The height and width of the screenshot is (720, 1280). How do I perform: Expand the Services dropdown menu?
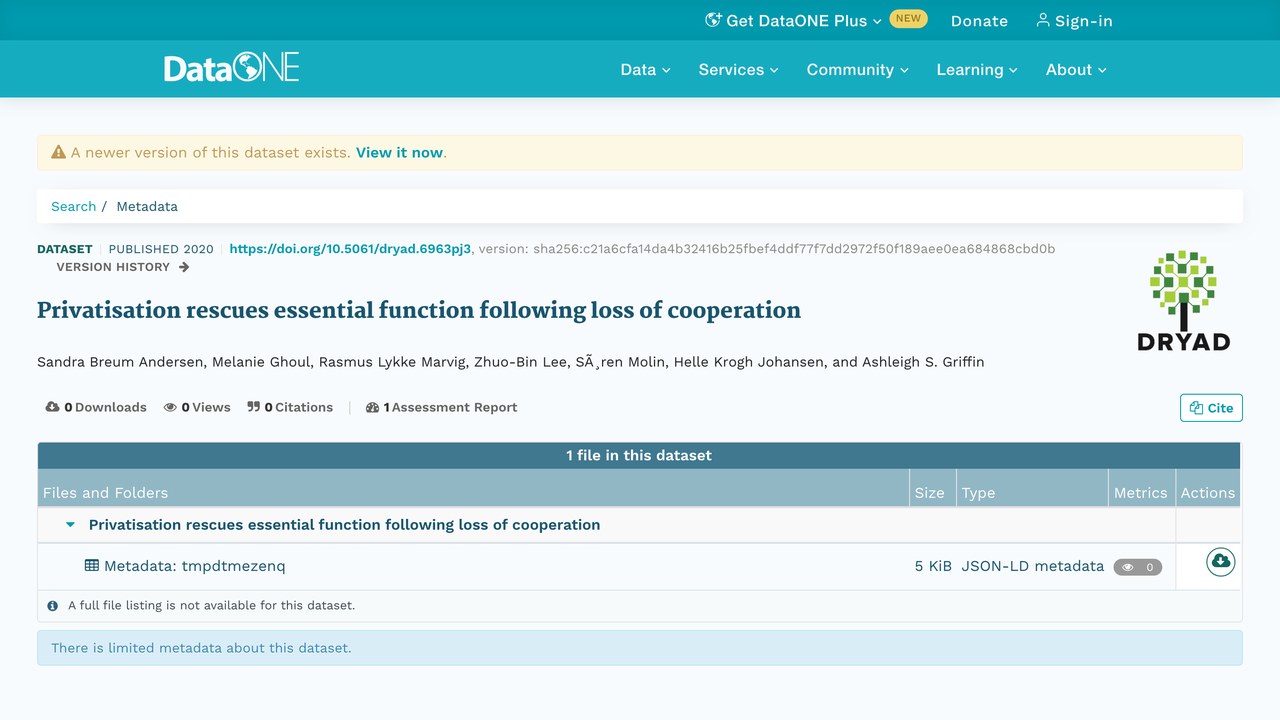click(x=738, y=70)
